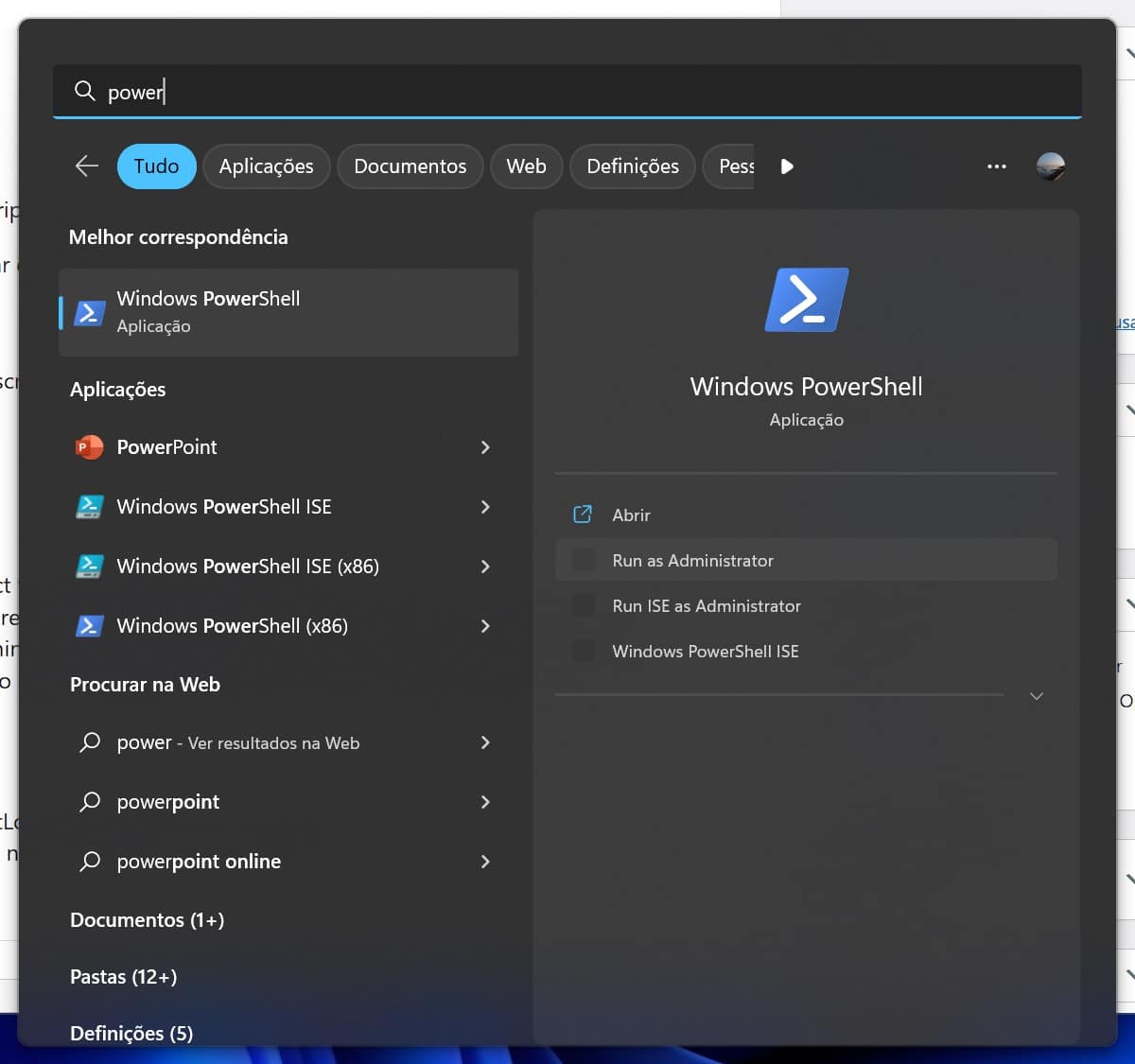Image resolution: width=1135 pixels, height=1064 pixels.
Task: Switch to the partially shown Pess filter tab
Action: tap(729, 166)
